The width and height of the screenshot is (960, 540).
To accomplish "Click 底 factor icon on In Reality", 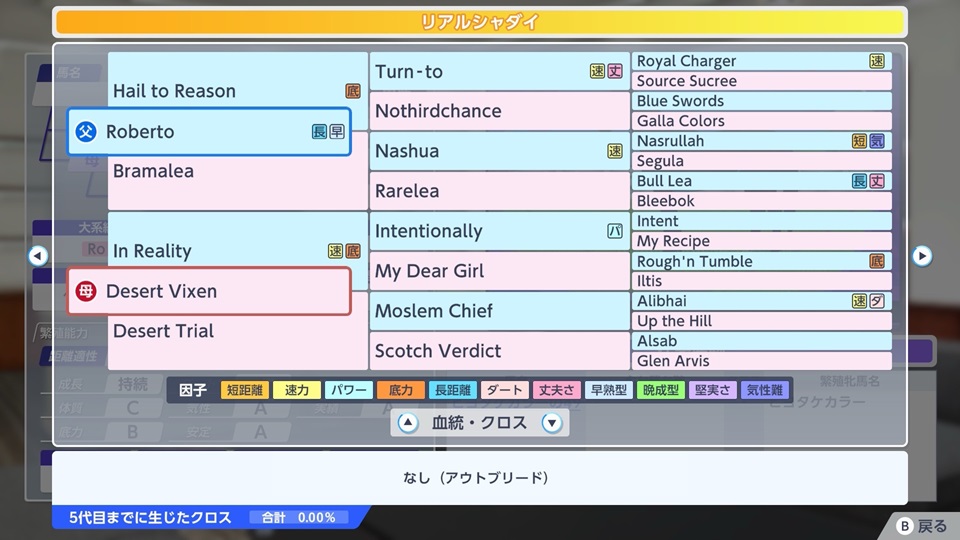I will pos(353,251).
